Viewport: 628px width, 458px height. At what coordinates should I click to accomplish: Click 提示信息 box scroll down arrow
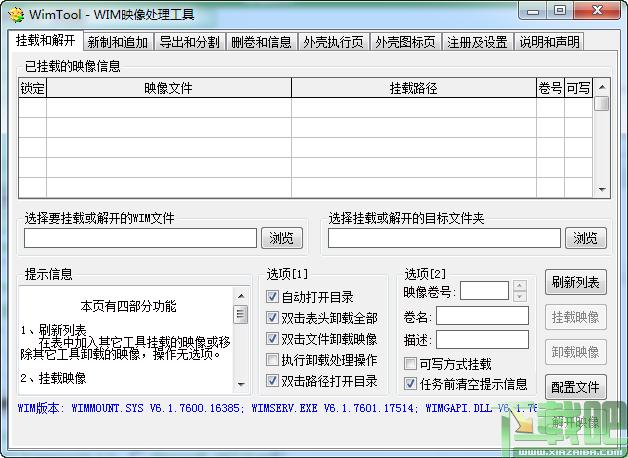tap(241, 384)
